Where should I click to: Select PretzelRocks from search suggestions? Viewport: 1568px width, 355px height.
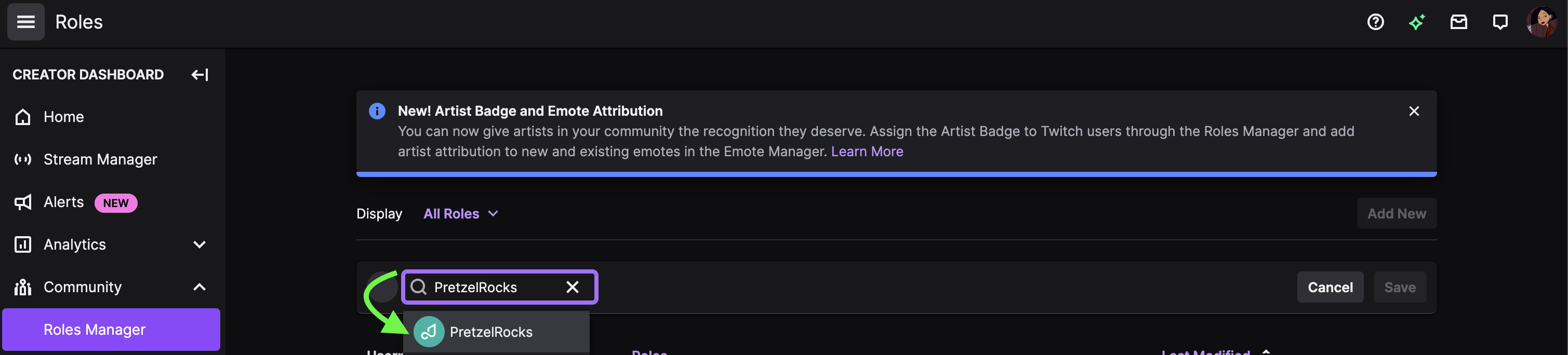coord(490,332)
